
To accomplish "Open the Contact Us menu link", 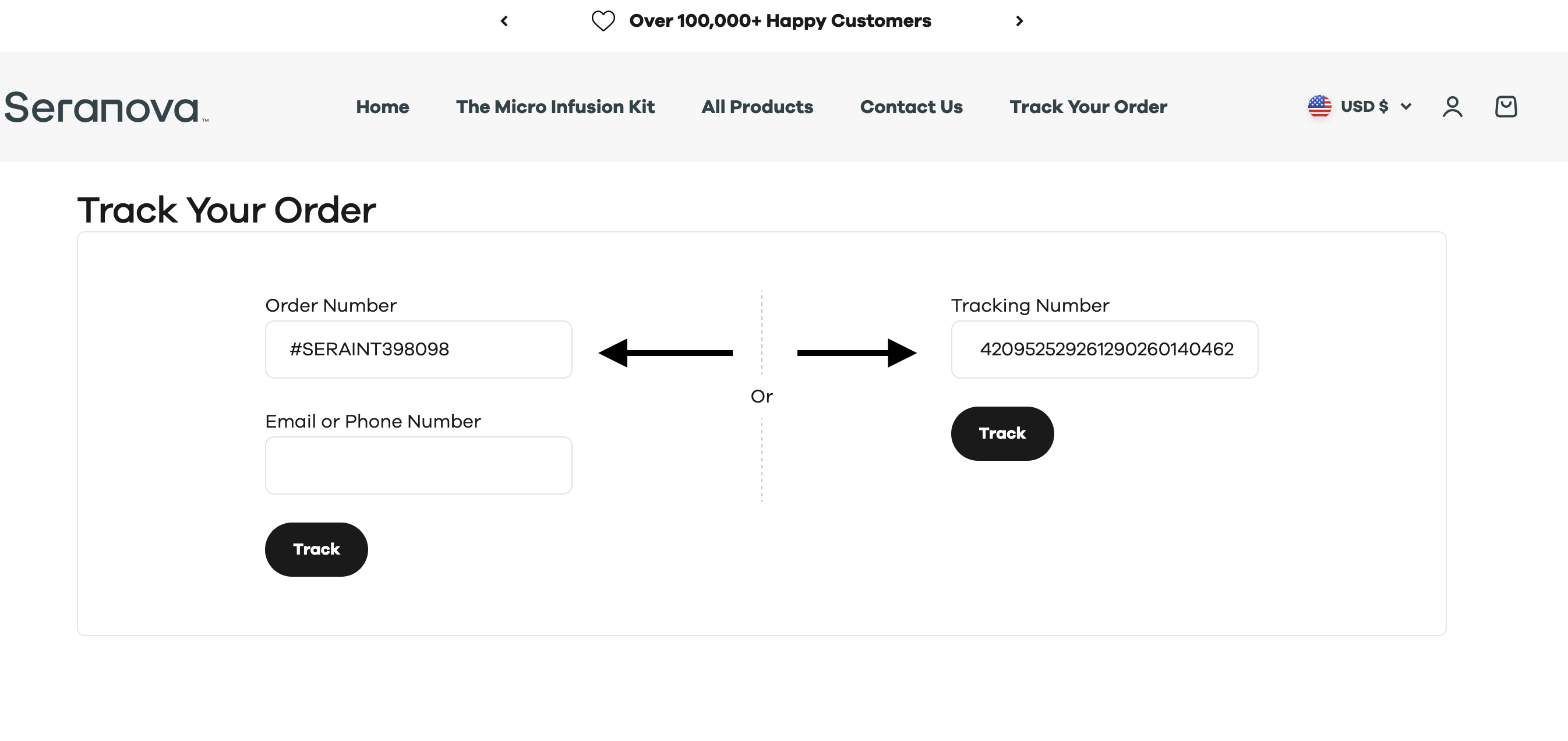I will click(x=911, y=107).
